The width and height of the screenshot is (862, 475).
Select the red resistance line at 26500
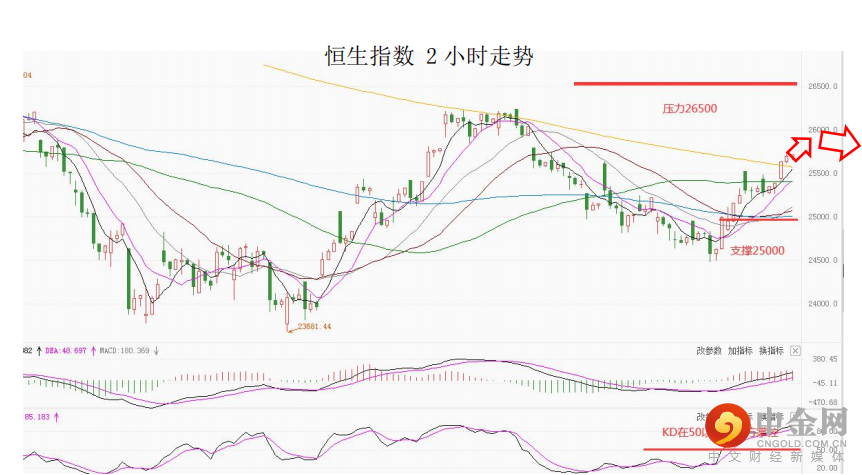point(684,84)
